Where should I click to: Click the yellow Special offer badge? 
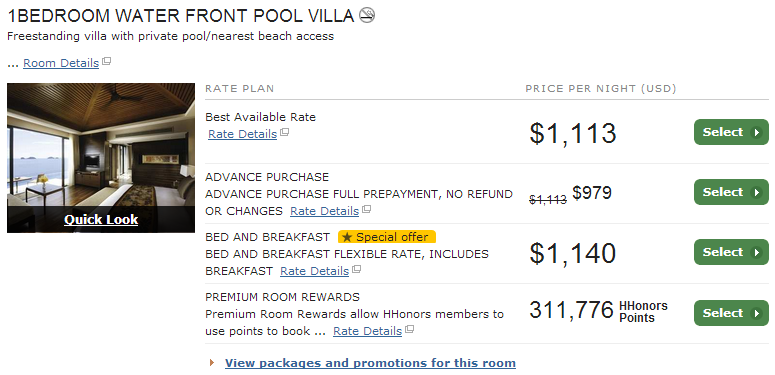click(x=387, y=237)
